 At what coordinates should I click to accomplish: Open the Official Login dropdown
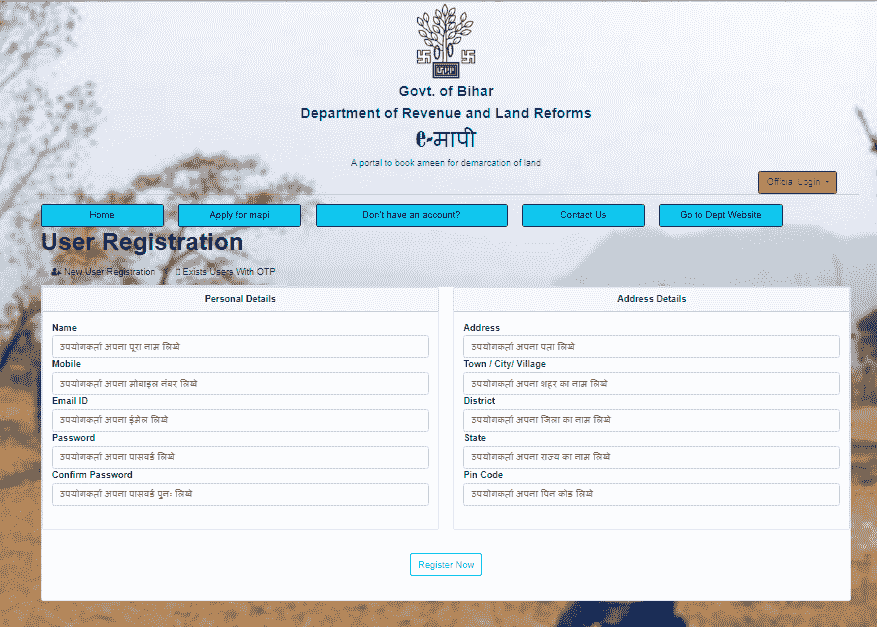point(797,182)
